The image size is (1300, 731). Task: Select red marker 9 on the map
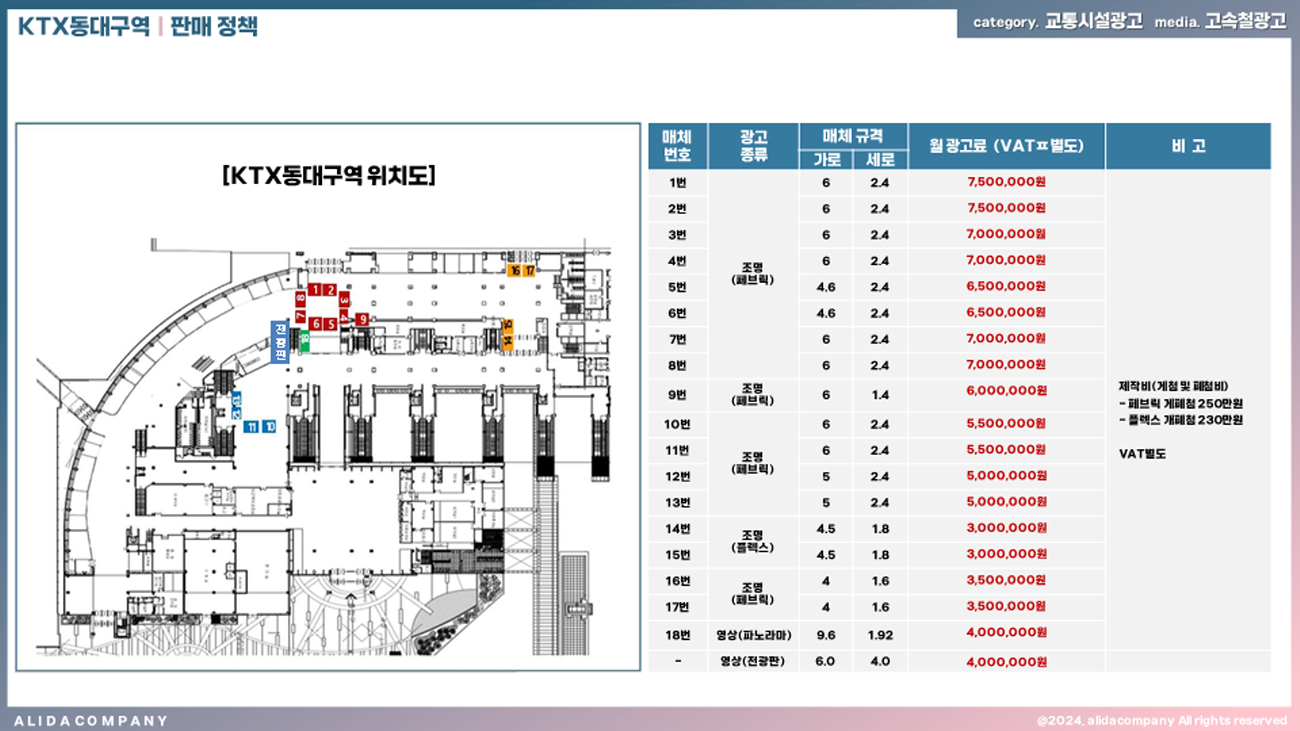tap(362, 319)
